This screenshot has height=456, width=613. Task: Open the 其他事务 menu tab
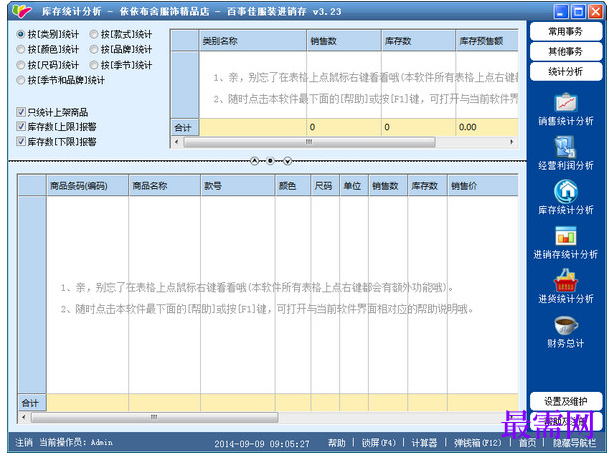[566, 51]
